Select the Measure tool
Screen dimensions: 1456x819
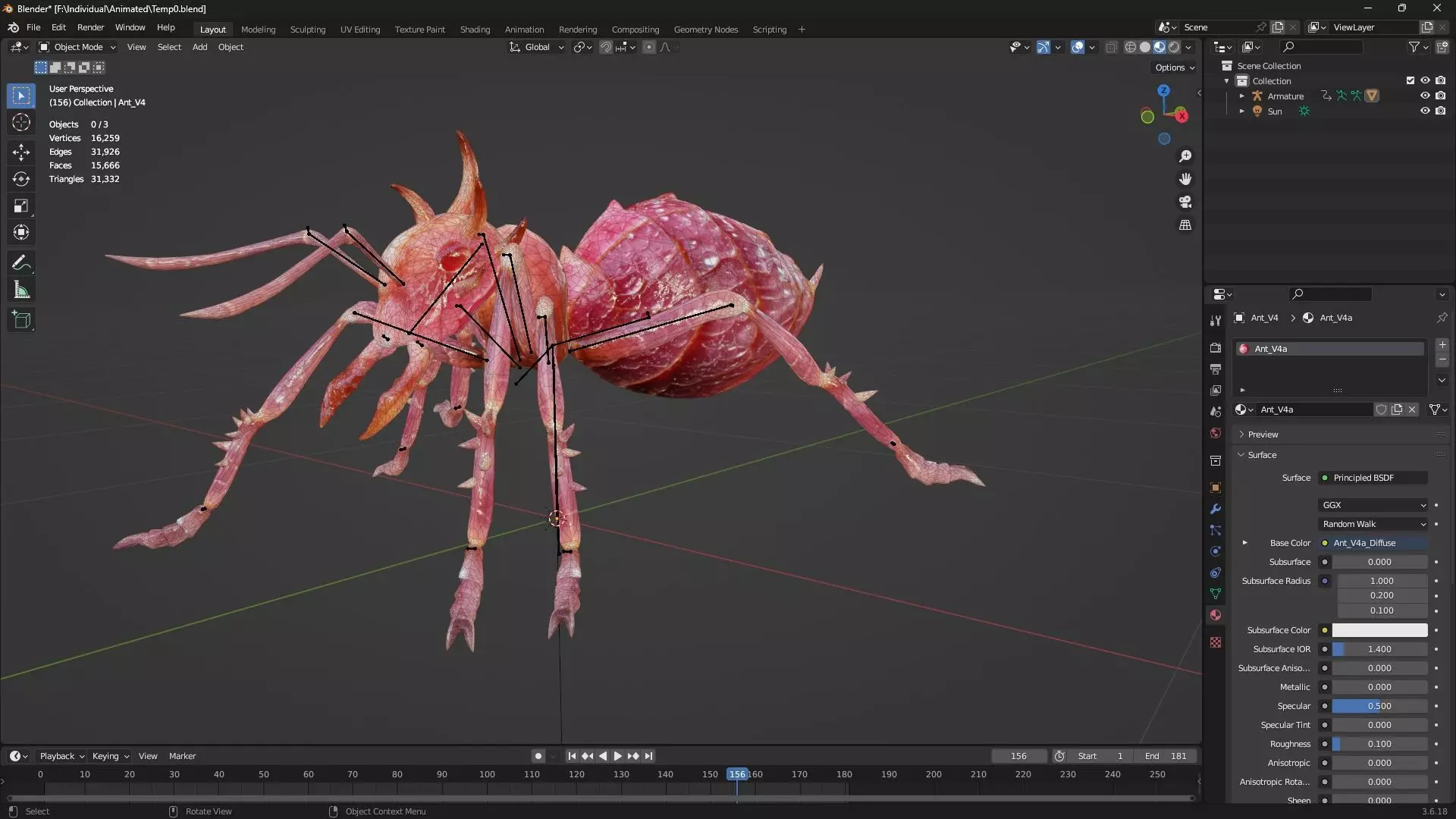coord(21,290)
